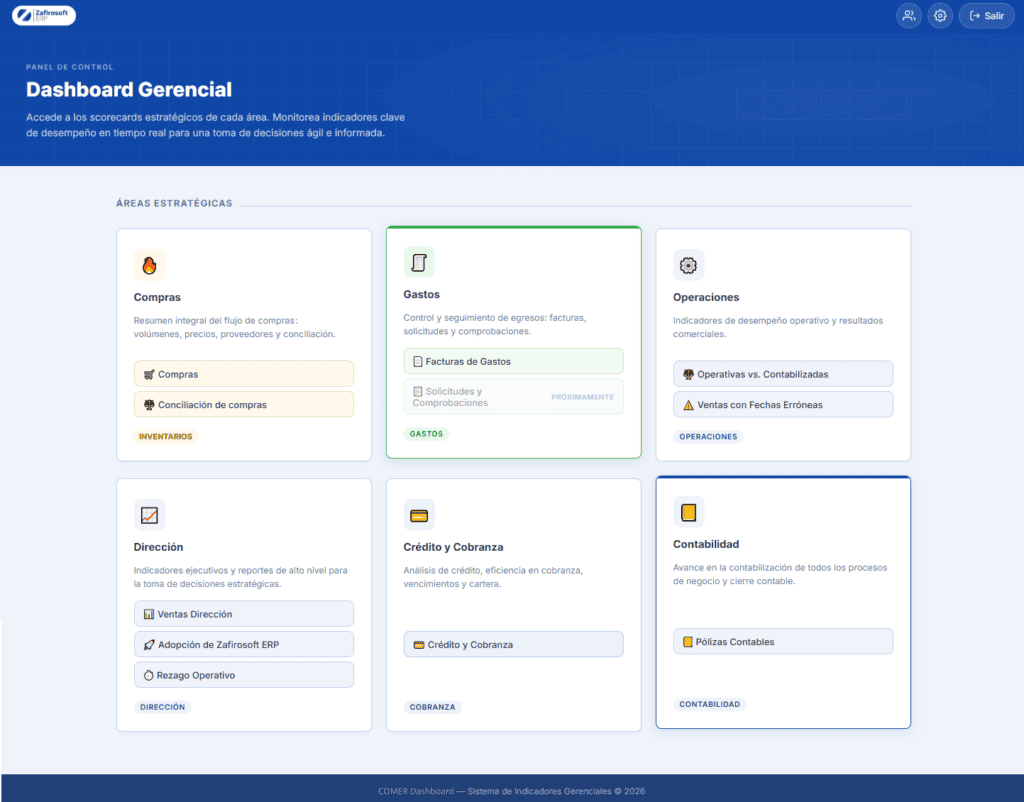Screen dimensions: 1024x802
Task: Open the Crédito y Cobranza report button
Action: (x=513, y=645)
